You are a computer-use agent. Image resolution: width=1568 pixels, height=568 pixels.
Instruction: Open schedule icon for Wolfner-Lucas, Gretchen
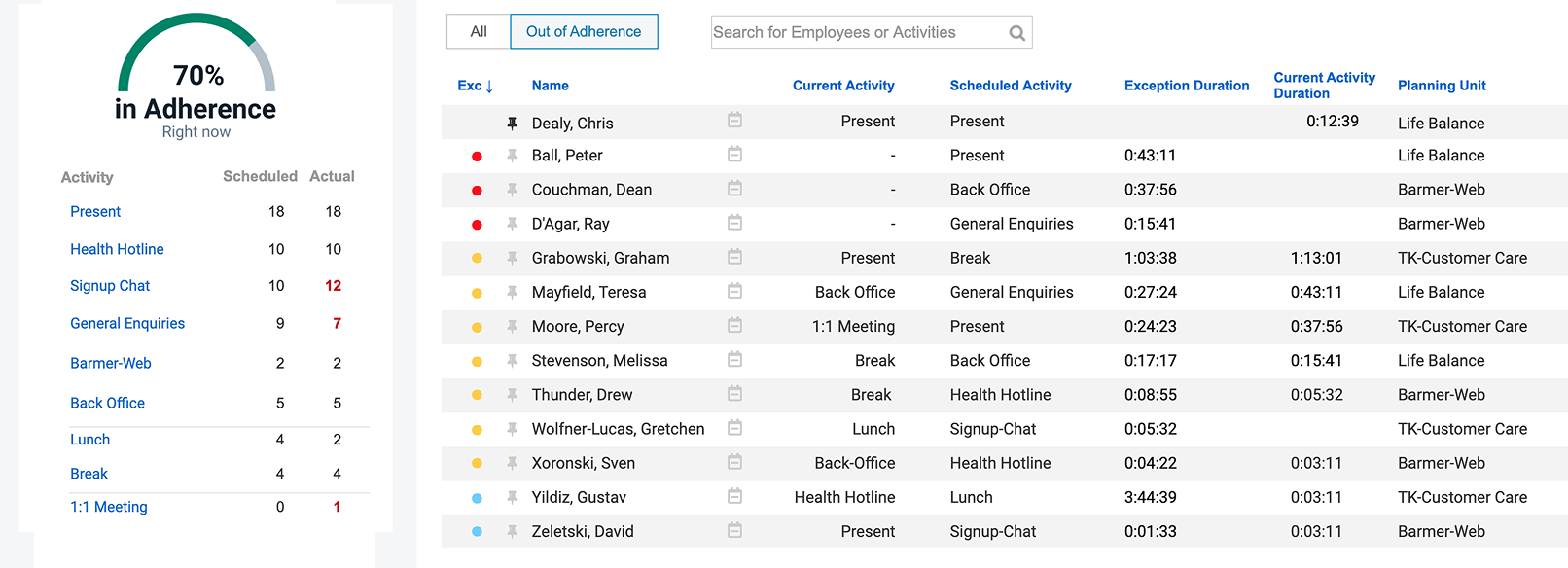[734, 427]
